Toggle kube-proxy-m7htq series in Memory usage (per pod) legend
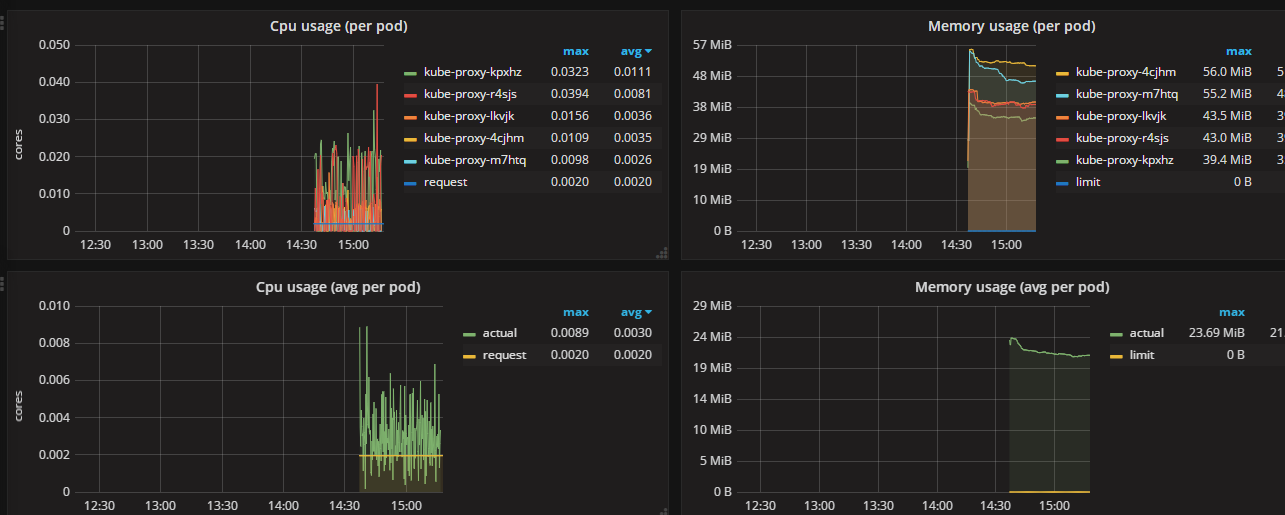The height and width of the screenshot is (515, 1285). point(1127,94)
